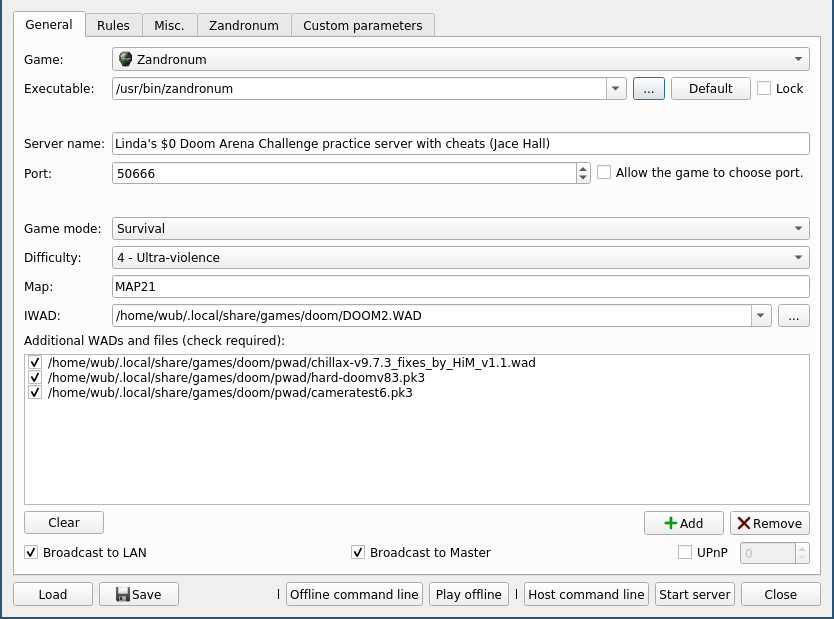This screenshot has width=834, height=619.
Task: Click the Host command line button
Action: pos(586,594)
